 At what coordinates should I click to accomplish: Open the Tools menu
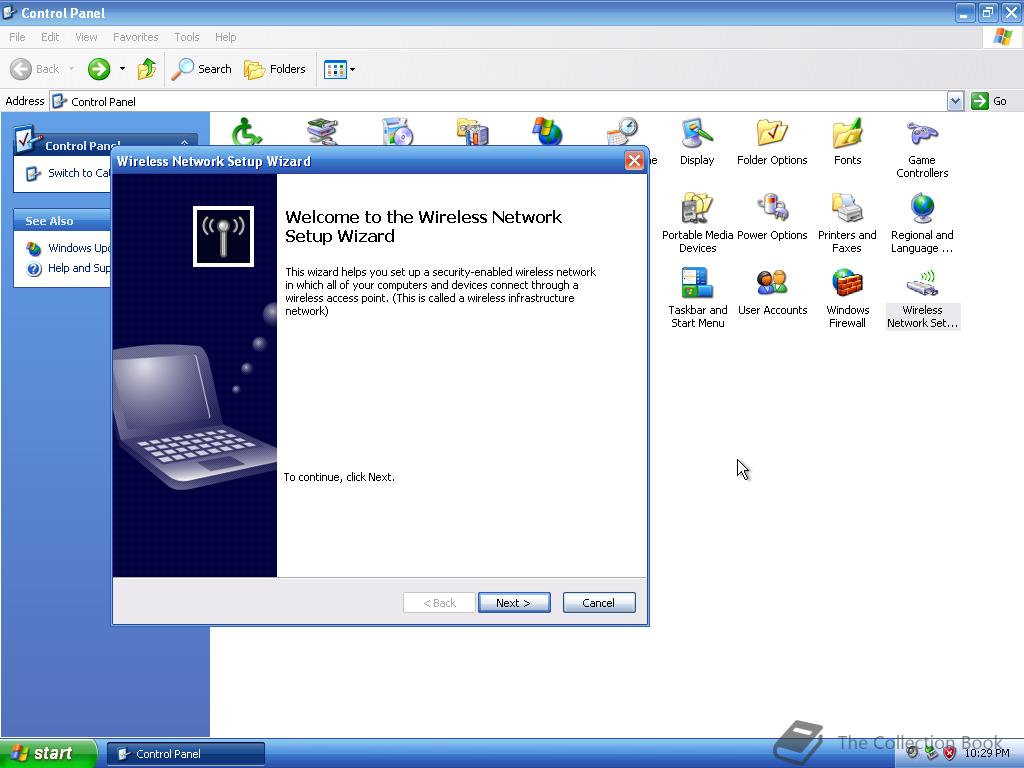(x=187, y=37)
